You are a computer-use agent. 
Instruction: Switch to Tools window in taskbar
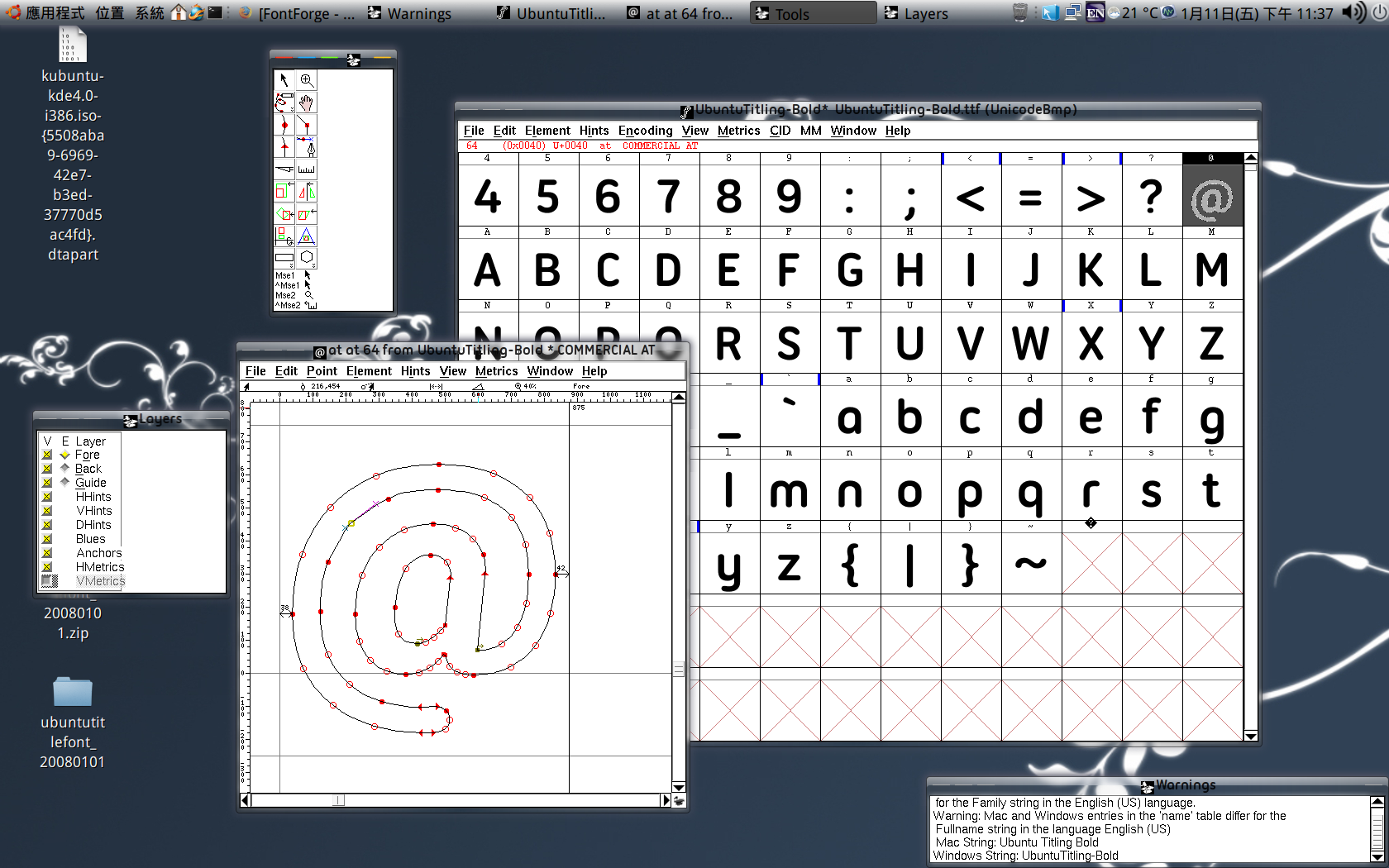tap(814, 13)
